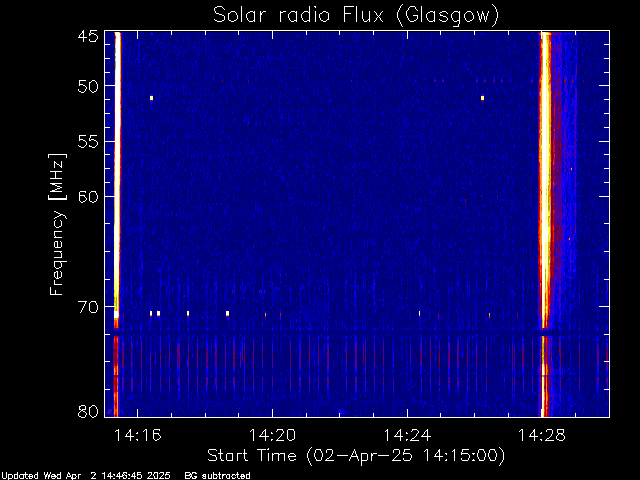Screen dimensions: 640x480
Task: Click the 45 frequency tick label
Action: tap(88, 37)
